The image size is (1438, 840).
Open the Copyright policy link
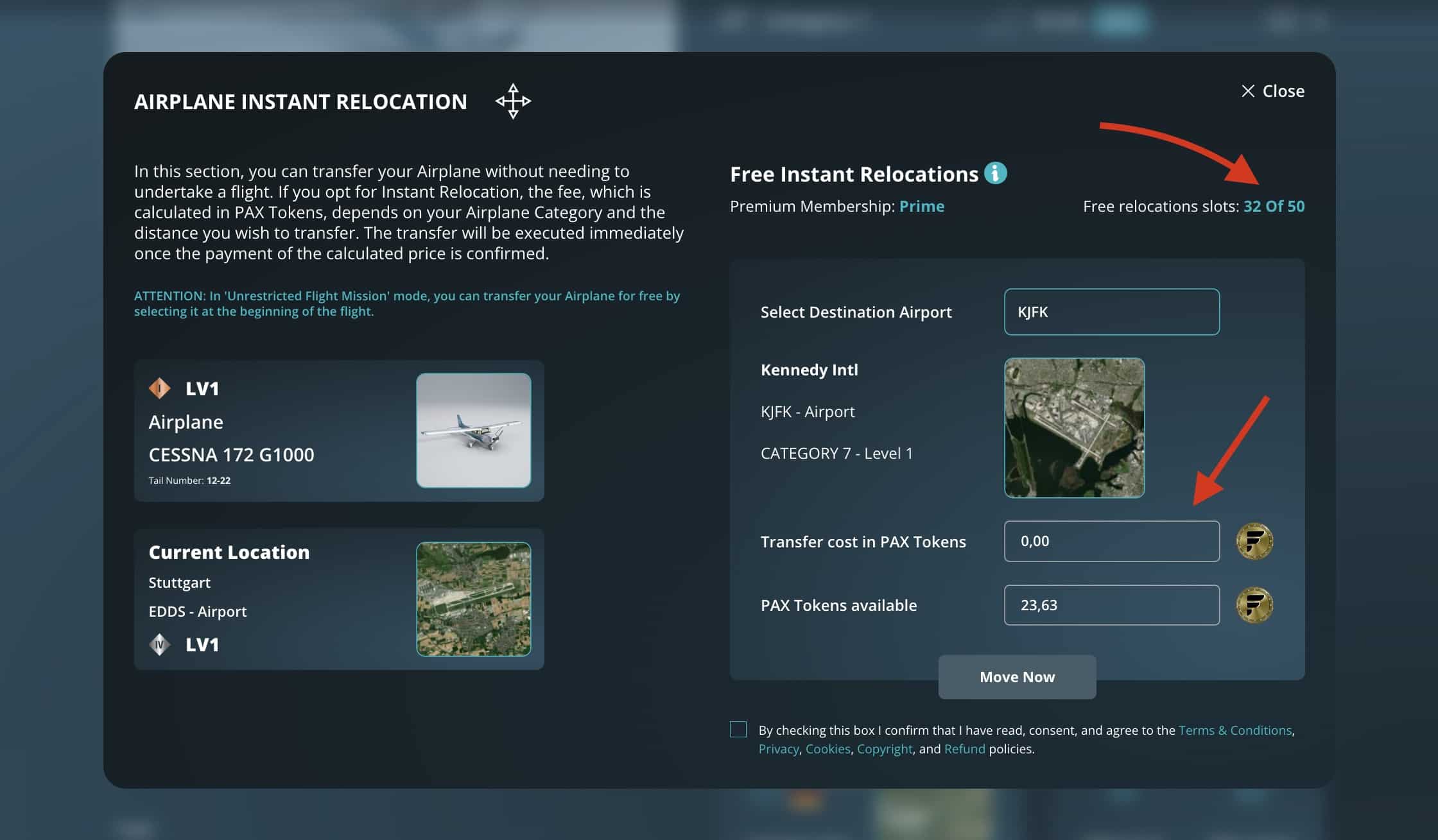pos(884,749)
